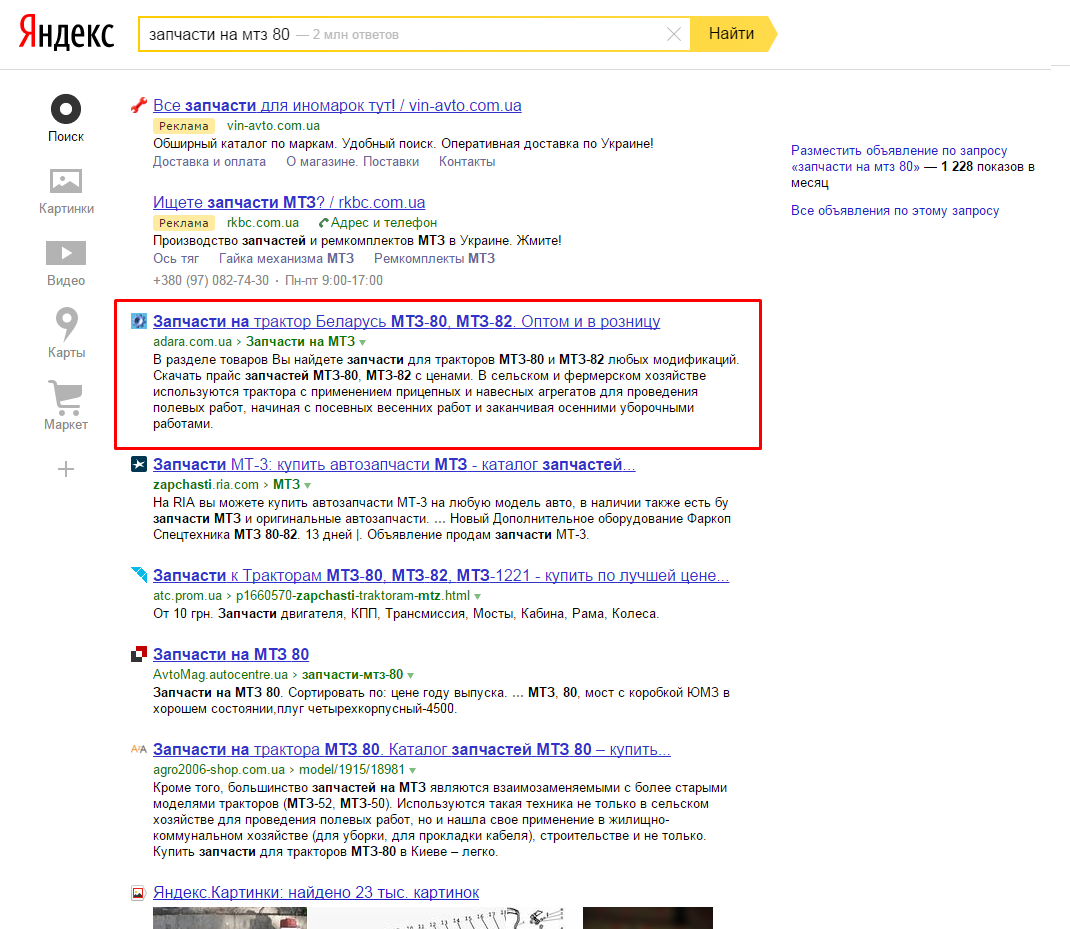Click the zapchasti.ria.com result favicon
This screenshot has width=1070, height=929.
(139, 464)
